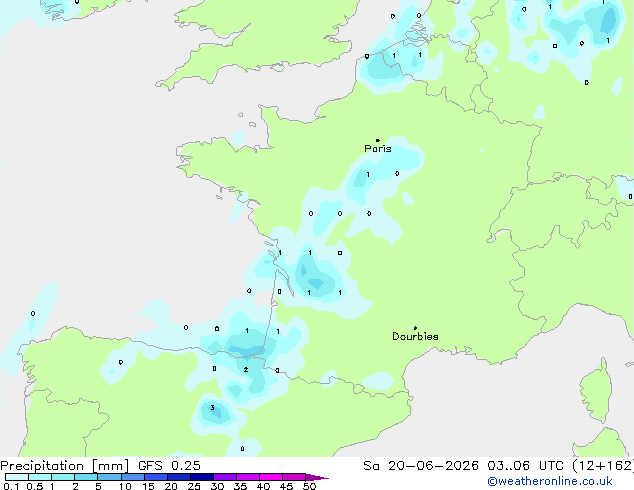Screen dimensions: 634x490
Task: Click the Dourbies city label
Action: coord(415,336)
